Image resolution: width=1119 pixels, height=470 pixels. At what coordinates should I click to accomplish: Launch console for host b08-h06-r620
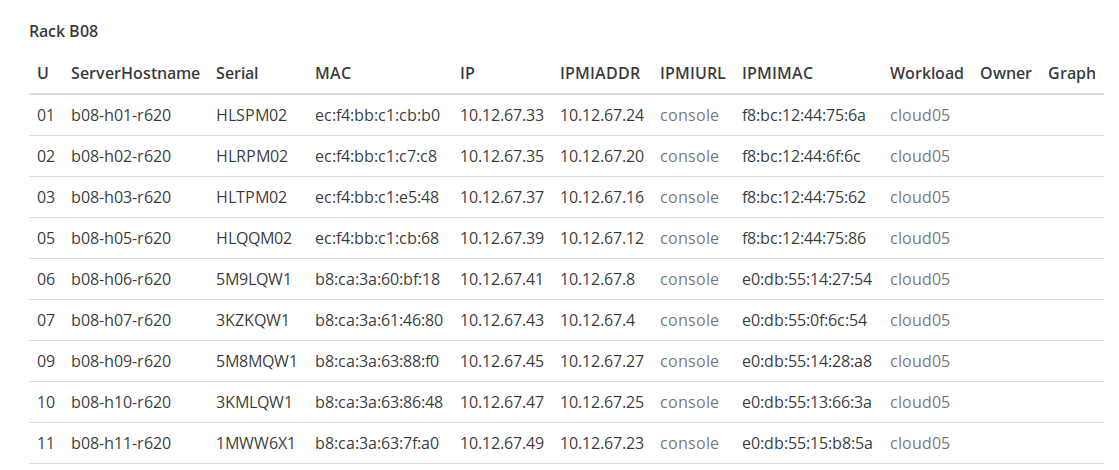[689, 279]
